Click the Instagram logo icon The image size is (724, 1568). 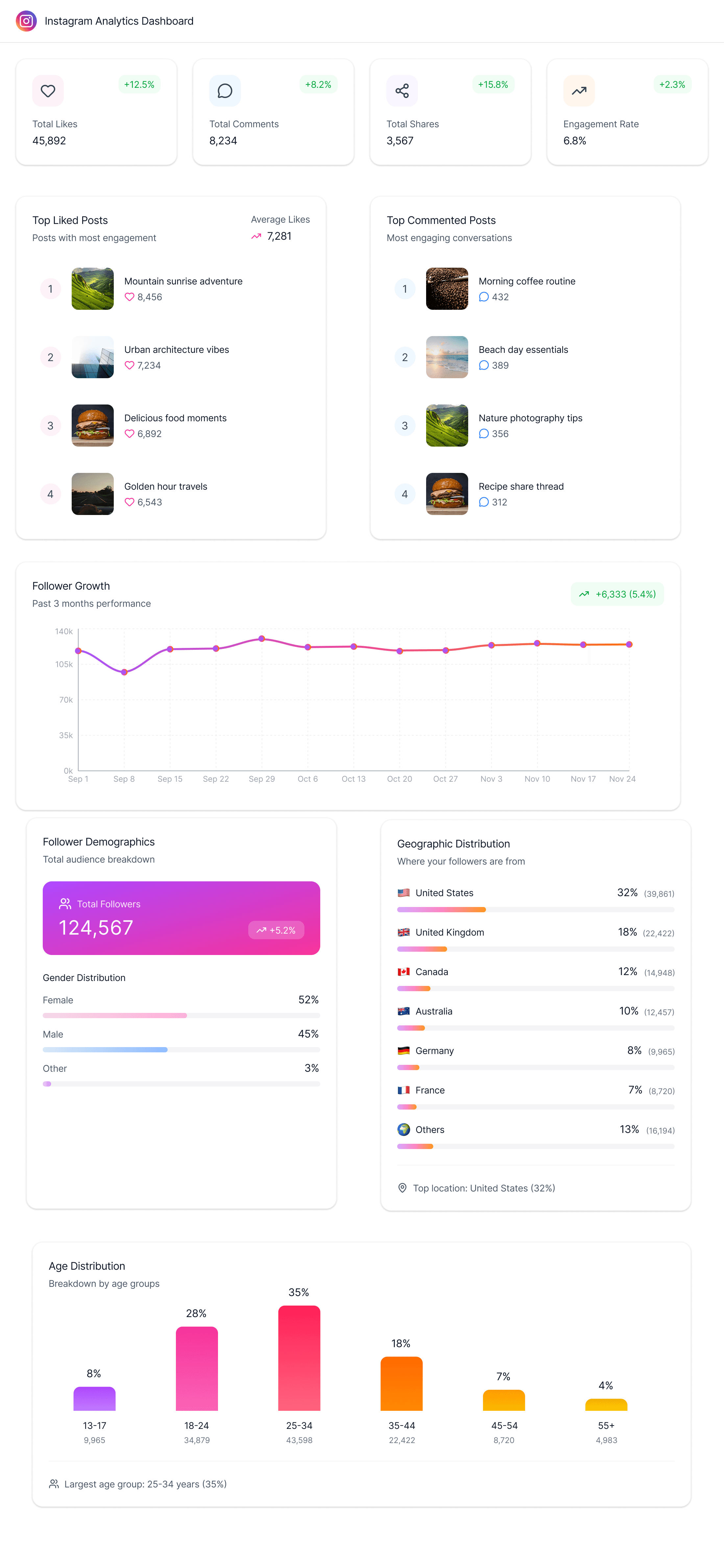pyautogui.click(x=26, y=21)
